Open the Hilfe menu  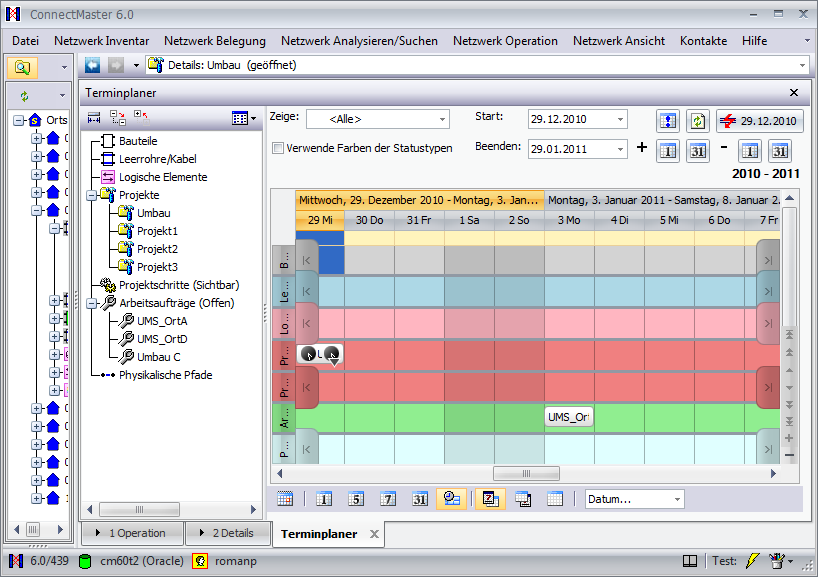(x=755, y=41)
